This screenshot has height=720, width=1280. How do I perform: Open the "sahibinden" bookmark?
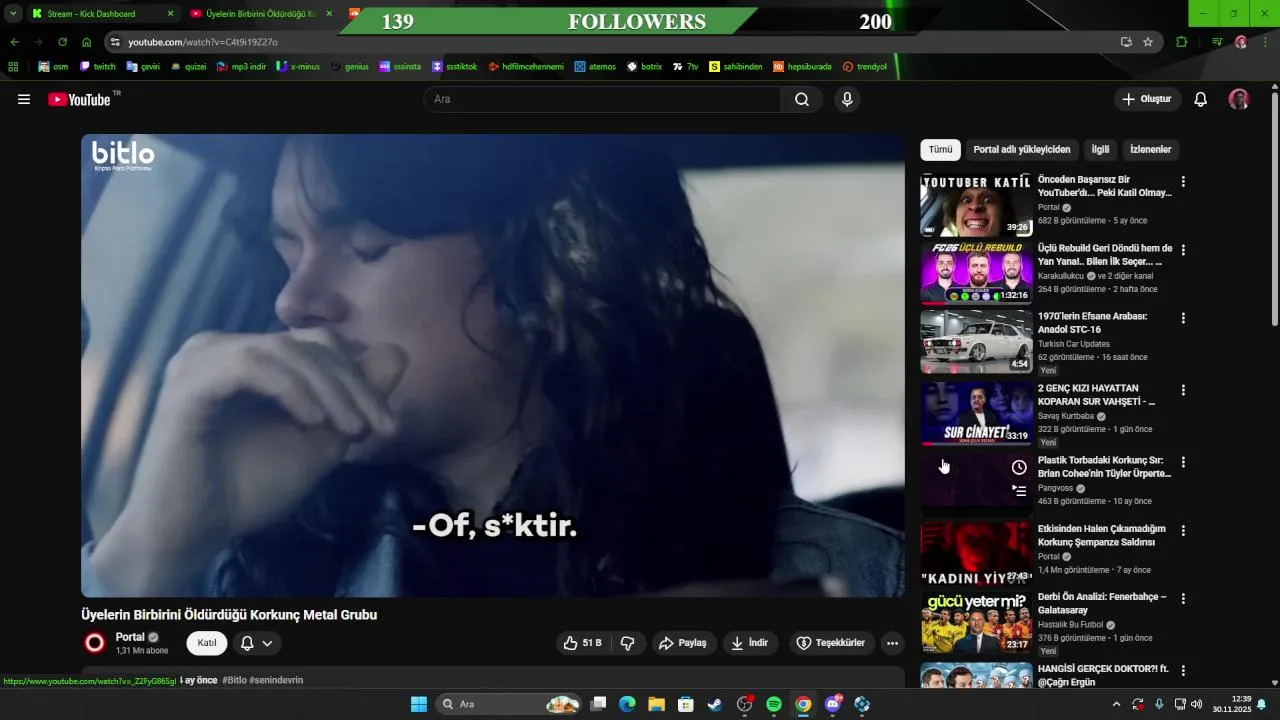click(736, 67)
